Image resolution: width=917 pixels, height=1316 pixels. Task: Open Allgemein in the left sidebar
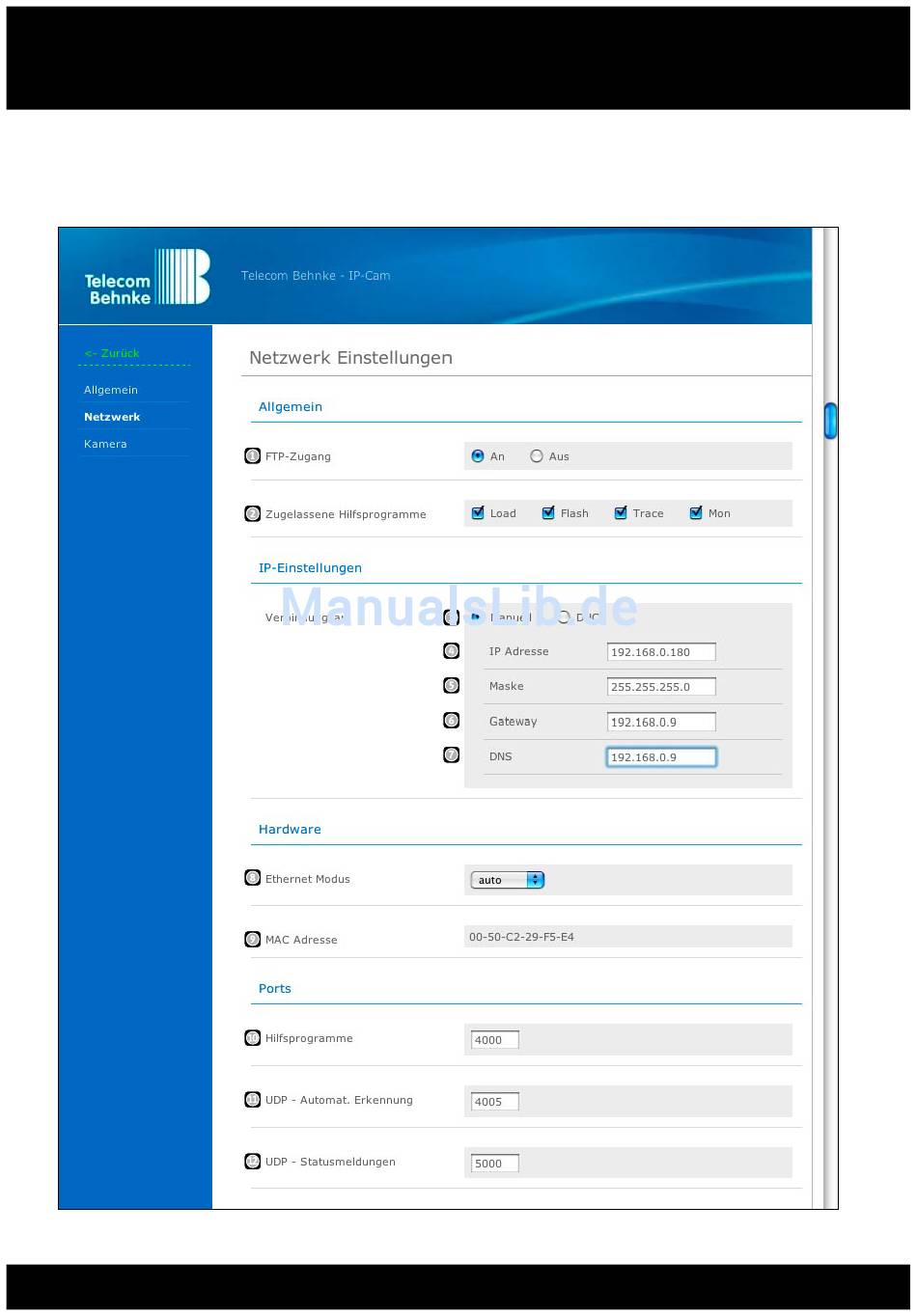(x=111, y=390)
